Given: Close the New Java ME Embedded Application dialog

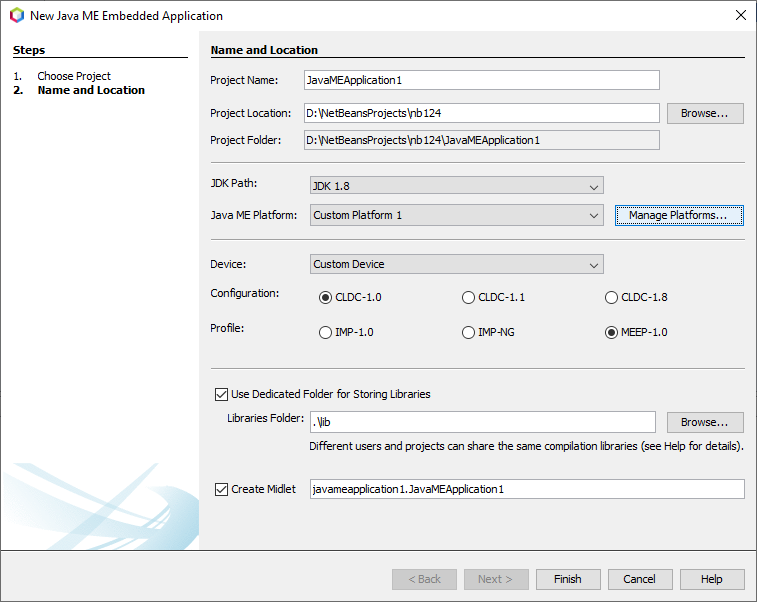Looking at the screenshot, I should (741, 15).
